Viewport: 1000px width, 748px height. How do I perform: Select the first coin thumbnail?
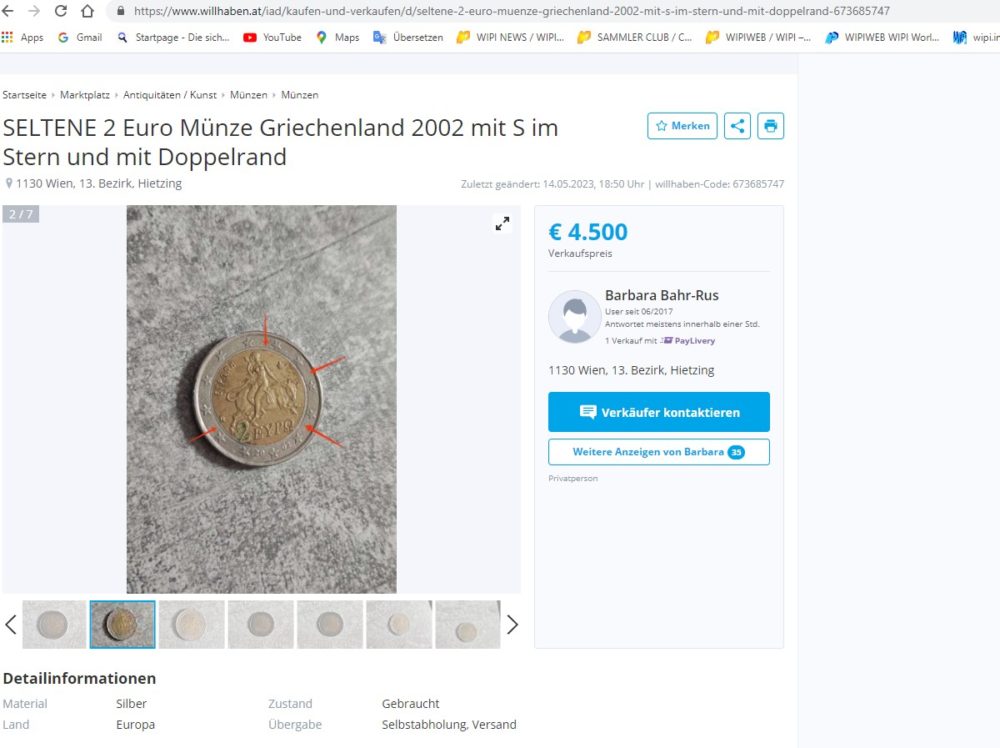[x=54, y=625]
